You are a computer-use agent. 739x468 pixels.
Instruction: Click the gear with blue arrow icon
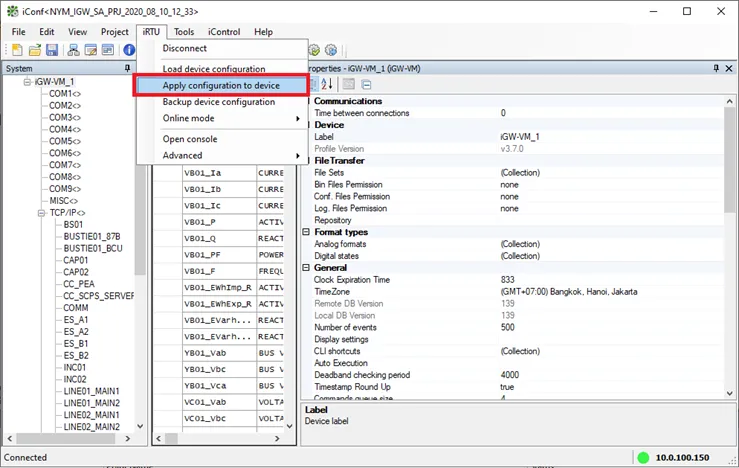click(331, 49)
